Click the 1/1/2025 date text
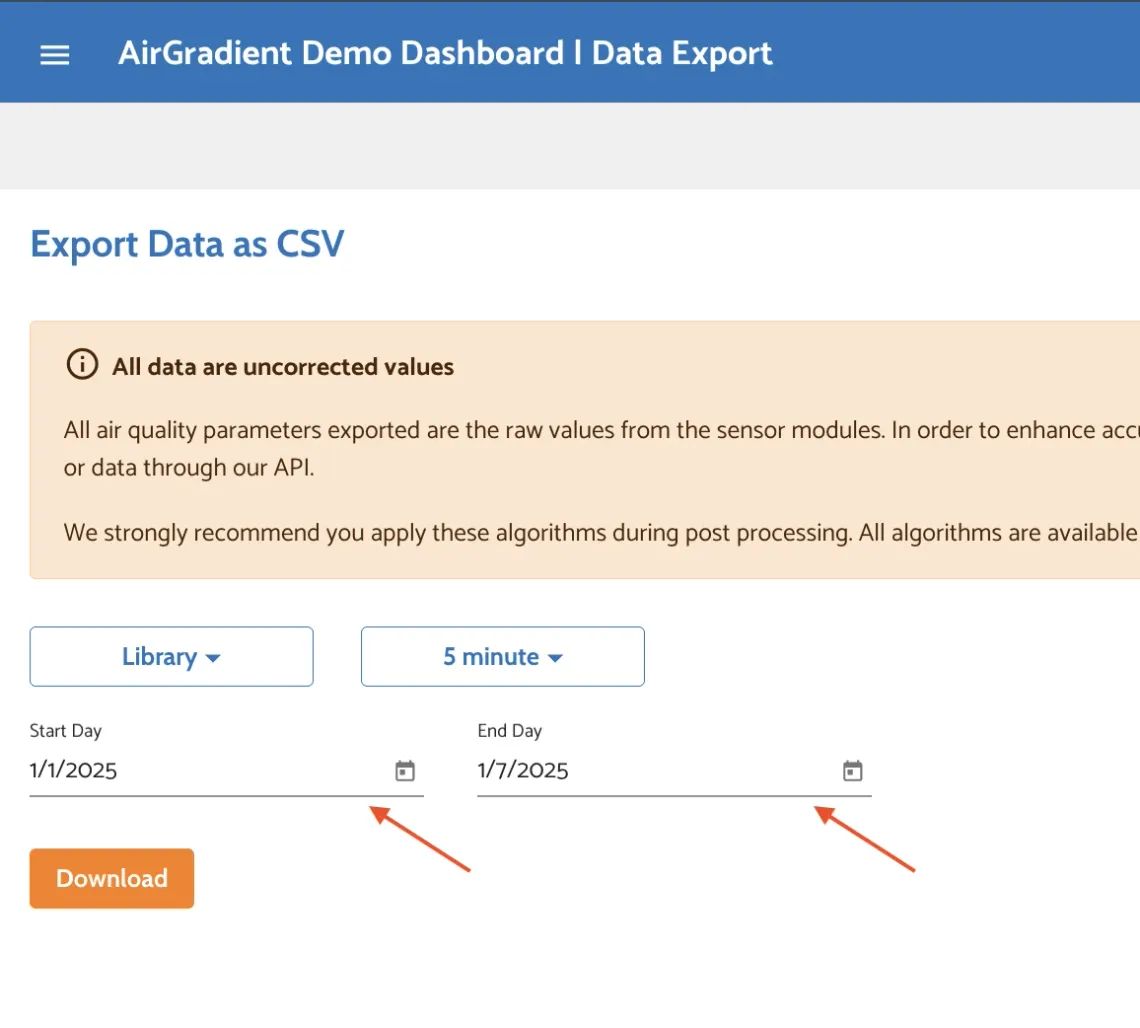 pos(74,770)
